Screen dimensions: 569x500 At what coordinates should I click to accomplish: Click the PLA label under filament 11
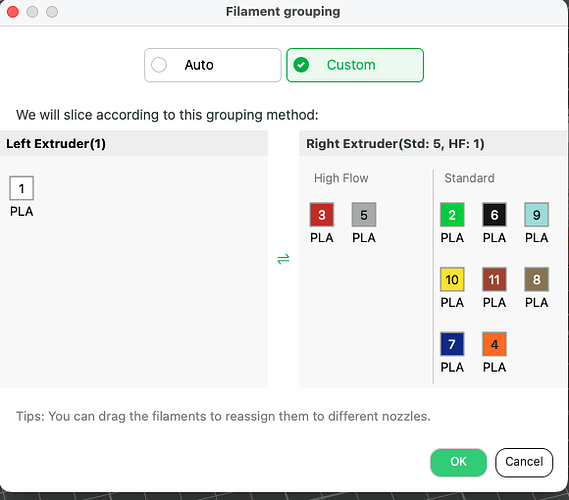[x=494, y=302]
